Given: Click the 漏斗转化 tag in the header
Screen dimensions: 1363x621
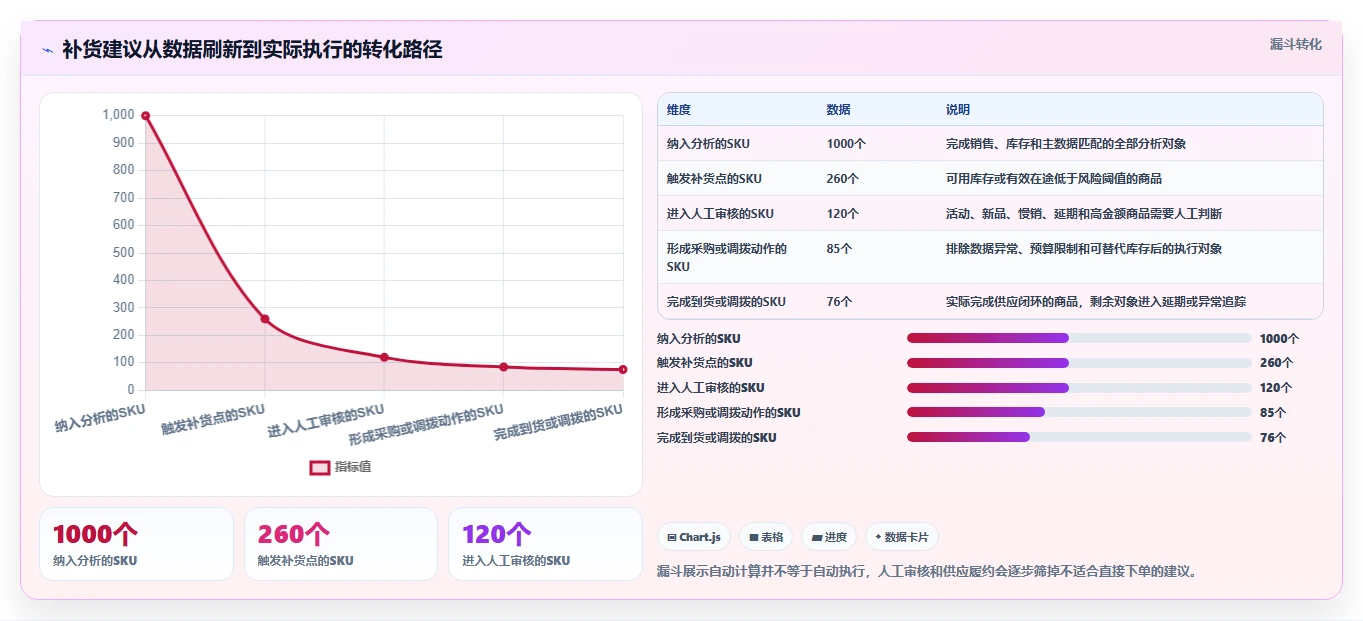Looking at the screenshot, I should 1296,44.
